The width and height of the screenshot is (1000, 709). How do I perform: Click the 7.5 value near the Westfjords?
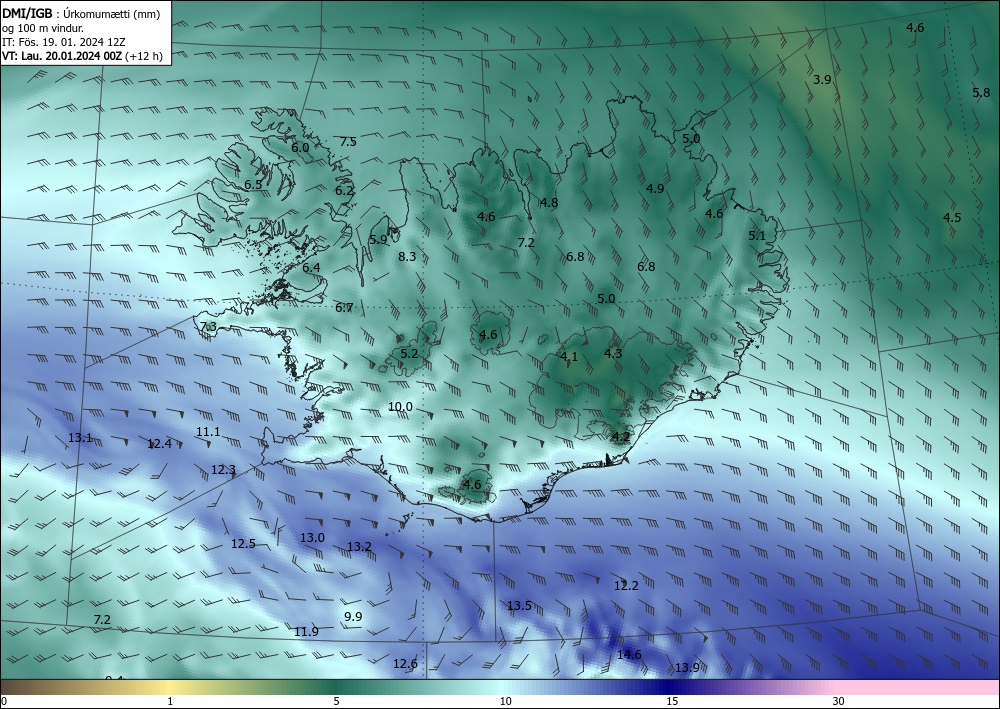[348, 142]
